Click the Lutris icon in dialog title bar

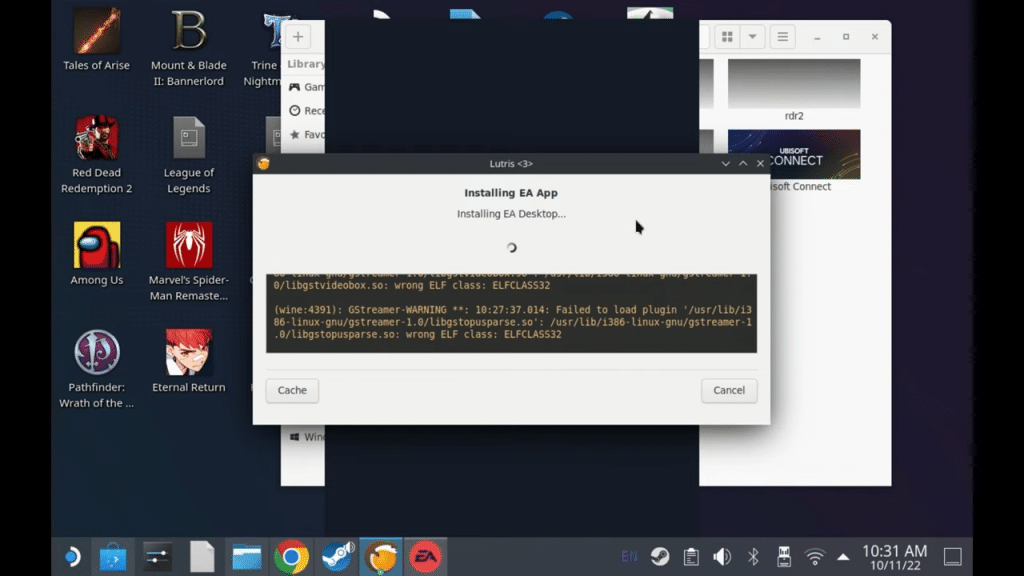[x=264, y=163]
